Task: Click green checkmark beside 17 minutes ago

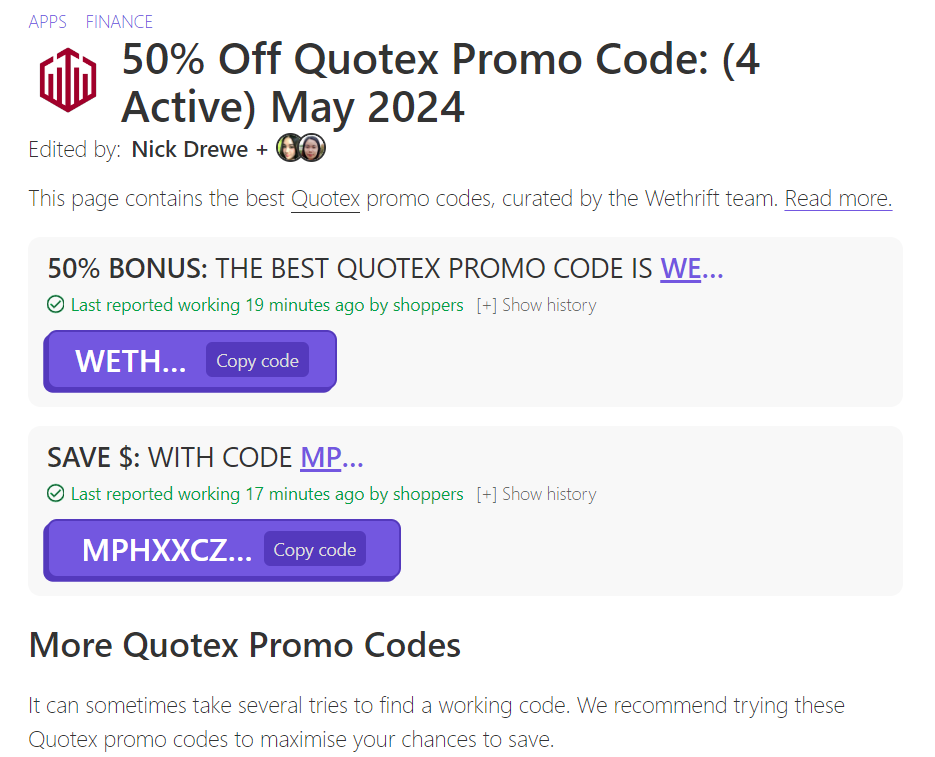Action: (55, 494)
